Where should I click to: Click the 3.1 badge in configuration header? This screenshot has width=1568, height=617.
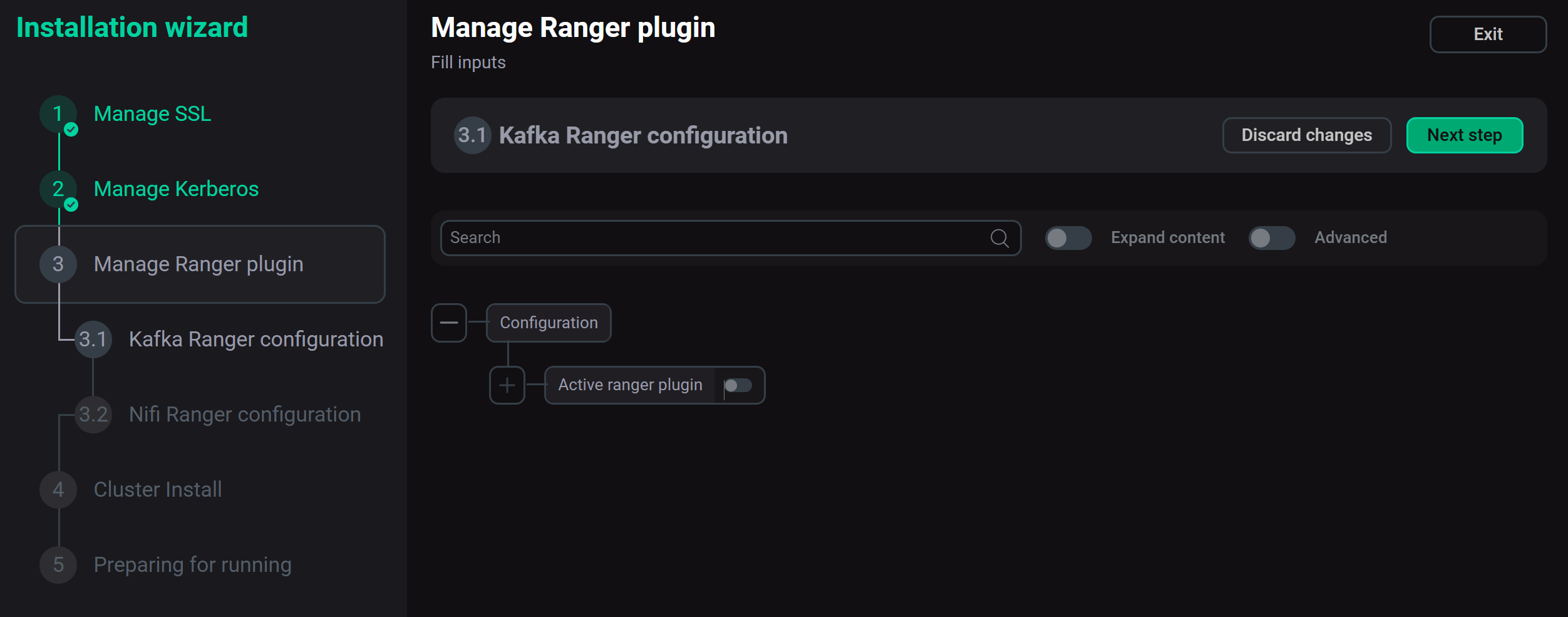point(473,135)
